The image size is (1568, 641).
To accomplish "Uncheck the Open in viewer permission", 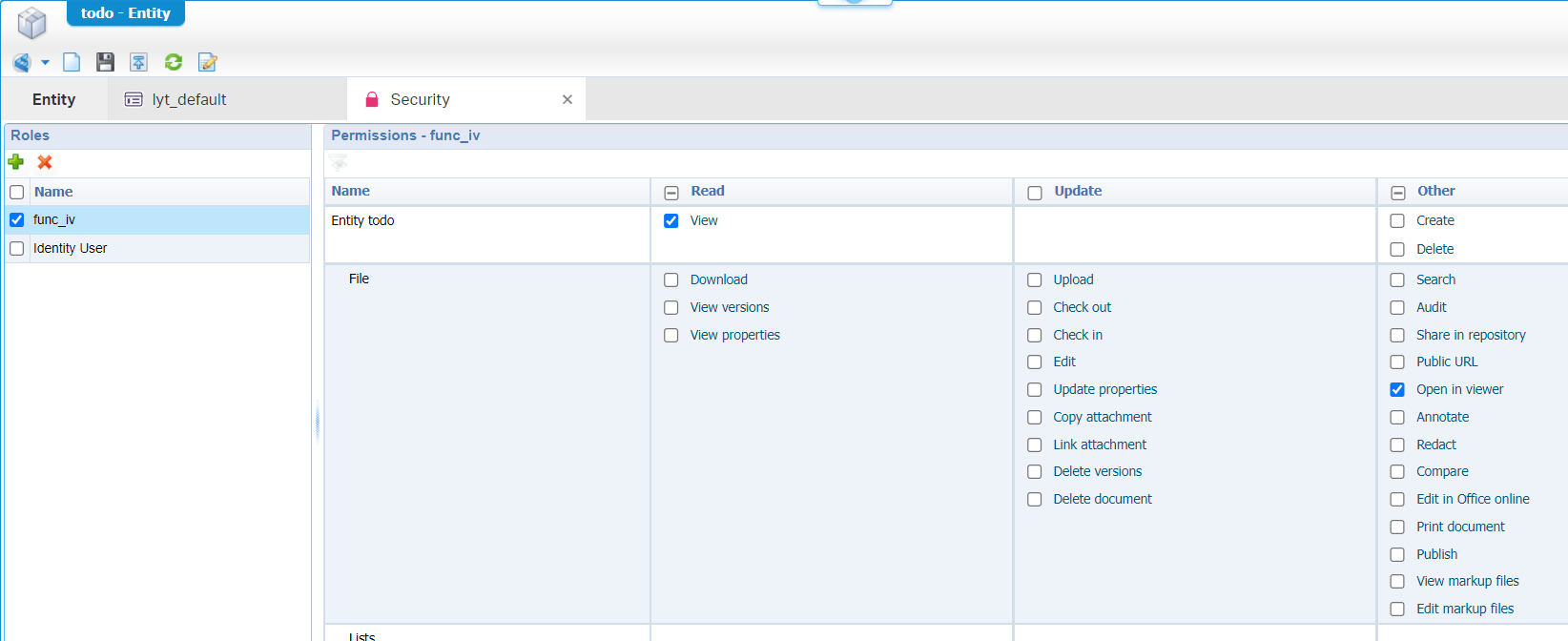I will (1397, 389).
